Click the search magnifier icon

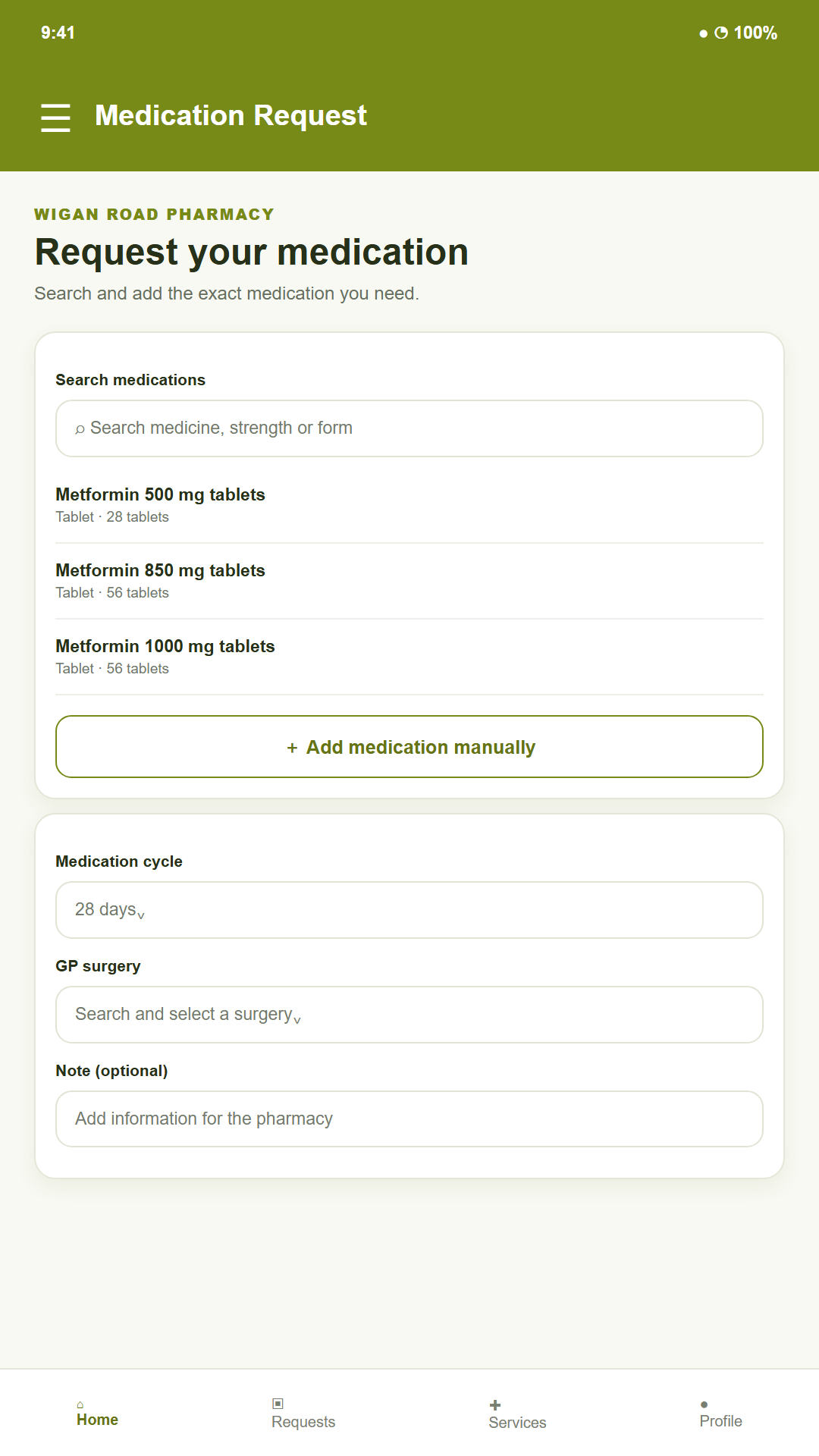point(80,429)
